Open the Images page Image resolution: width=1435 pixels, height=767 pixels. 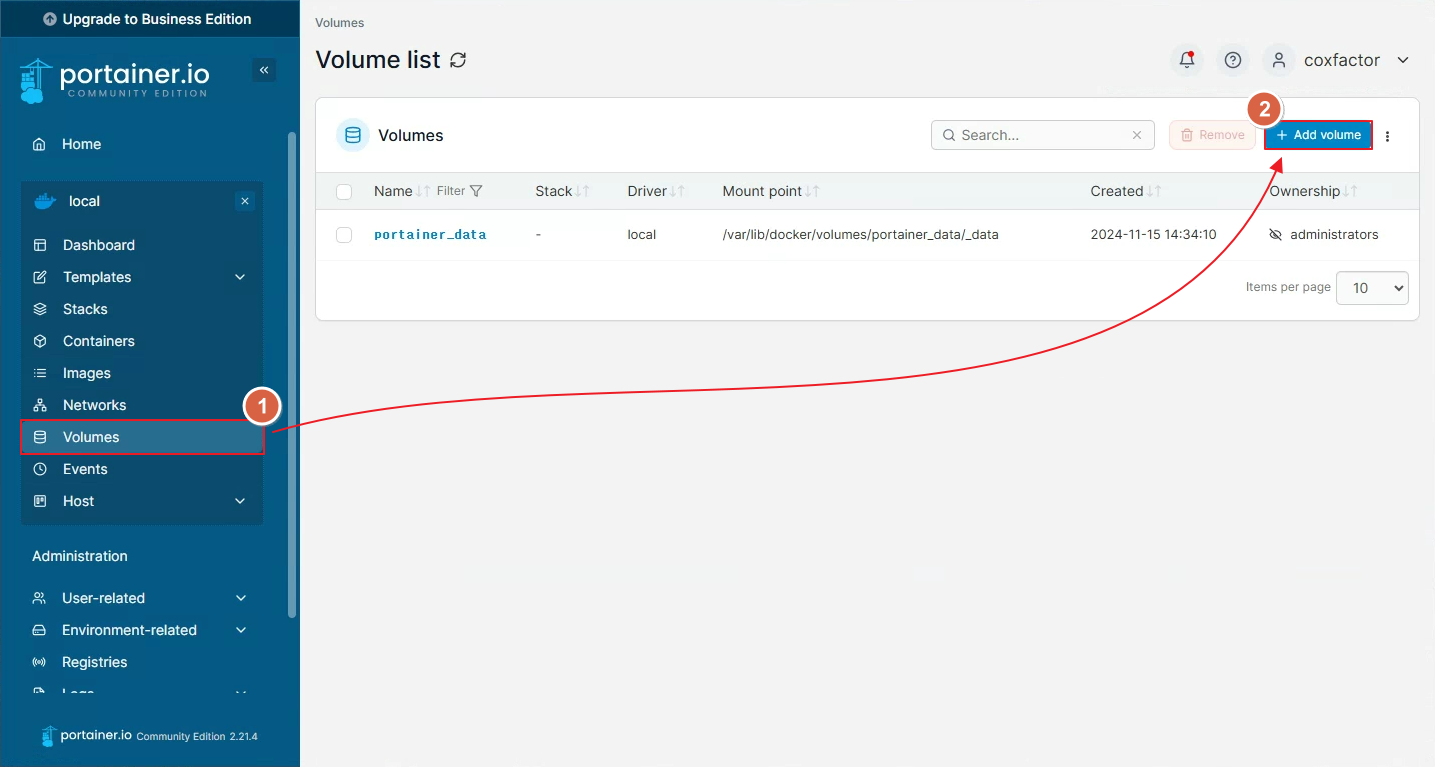click(141, 373)
